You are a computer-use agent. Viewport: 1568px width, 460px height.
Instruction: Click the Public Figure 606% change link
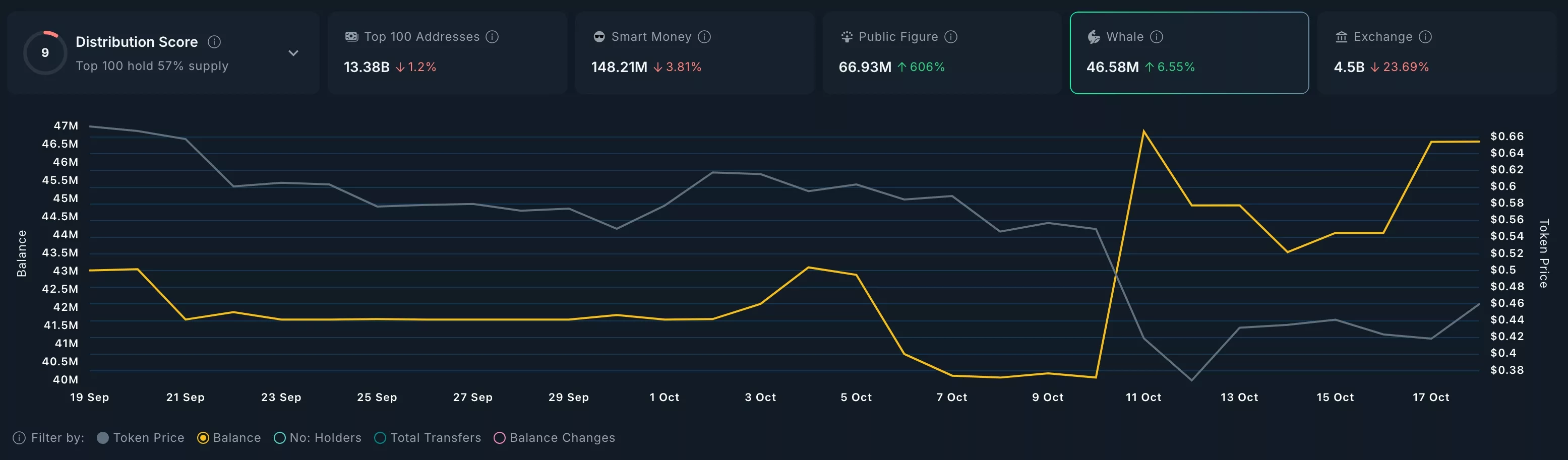tap(923, 67)
